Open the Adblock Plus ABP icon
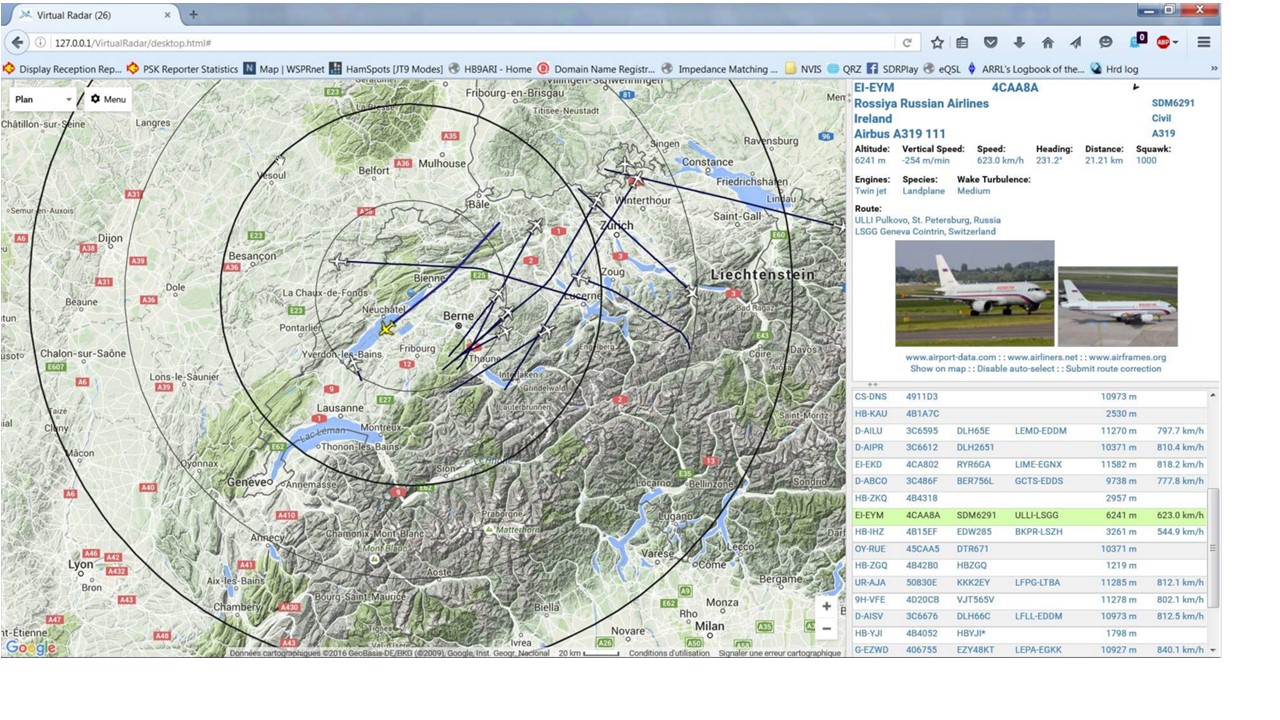This screenshot has width=1280, height=720. click(x=1163, y=43)
